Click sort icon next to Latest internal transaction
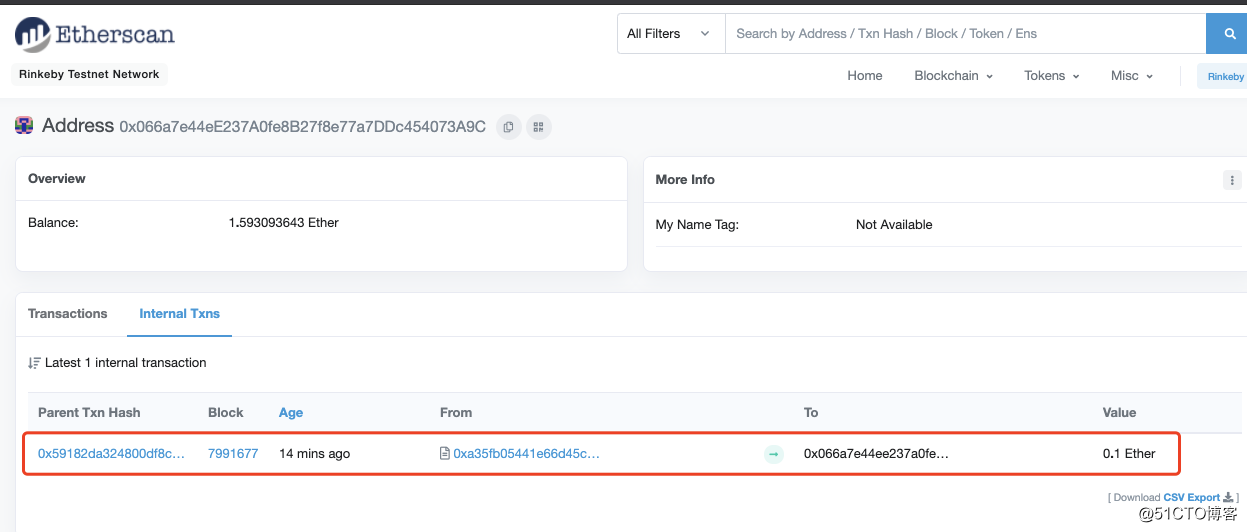Screen dimensions: 1247x532 pyautogui.click(x=34, y=363)
